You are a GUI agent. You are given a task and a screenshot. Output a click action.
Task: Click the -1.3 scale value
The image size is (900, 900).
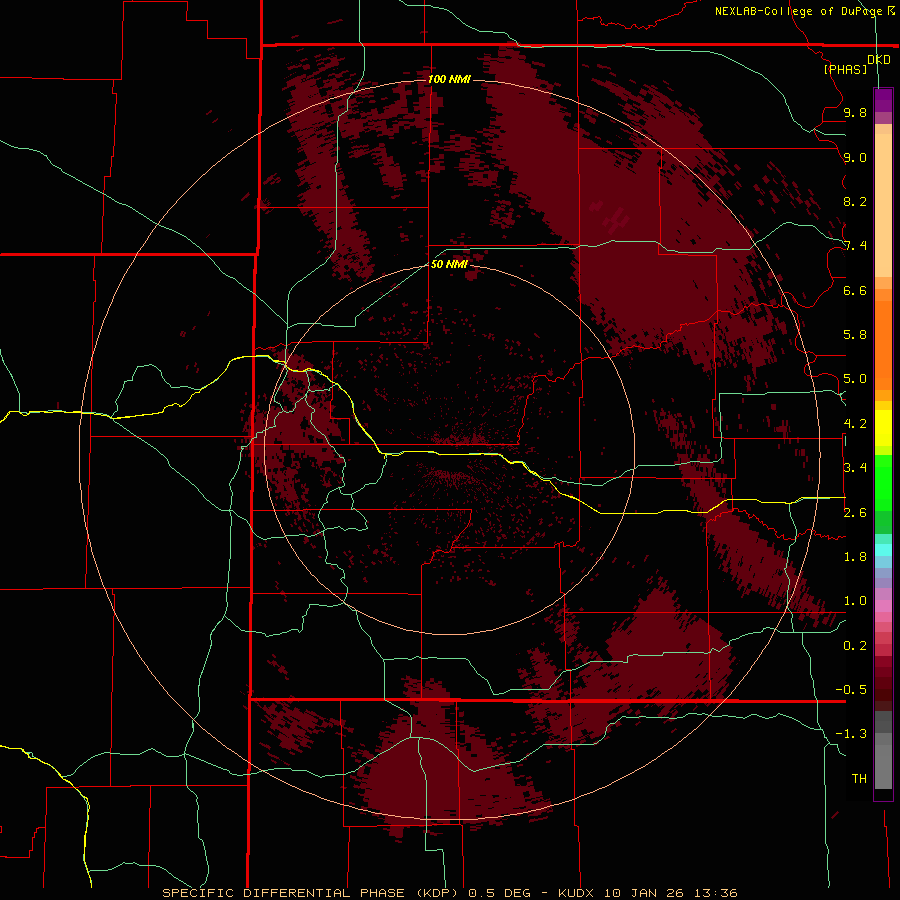(x=851, y=734)
